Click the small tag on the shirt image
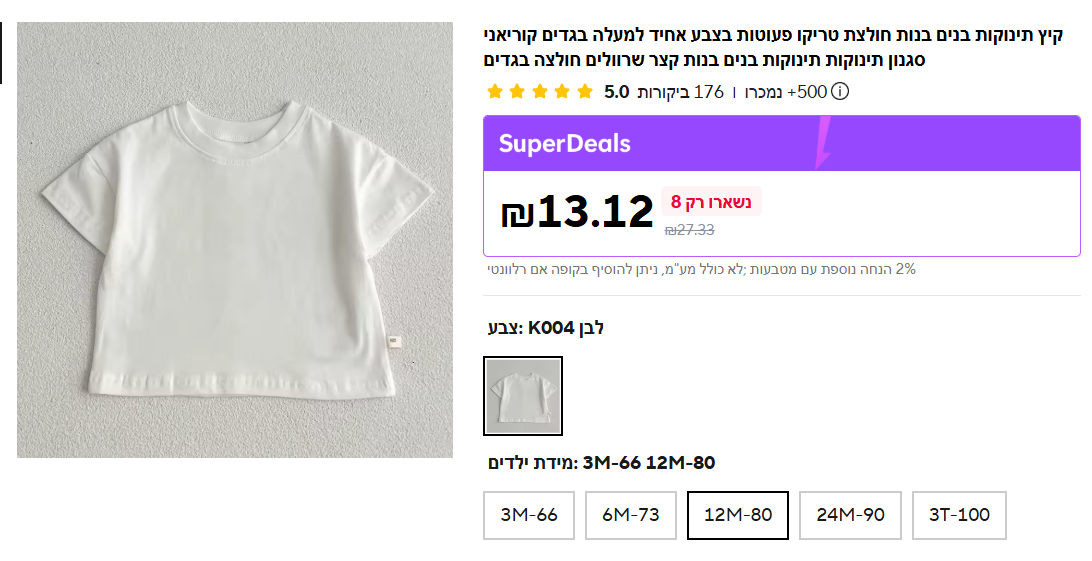The image size is (1092, 561). (x=394, y=341)
